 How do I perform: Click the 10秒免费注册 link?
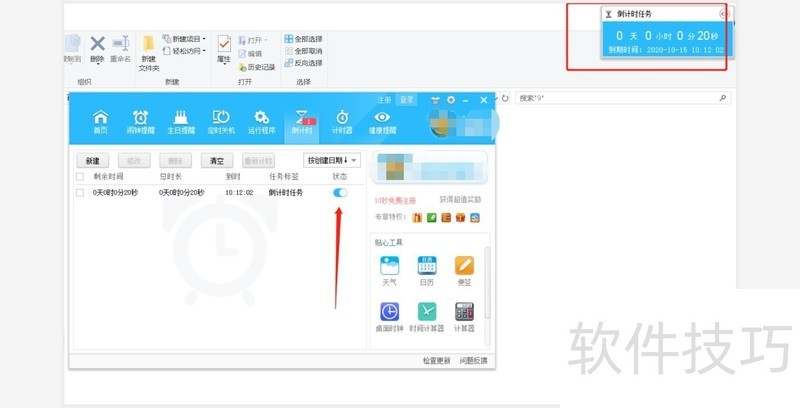click(x=395, y=200)
